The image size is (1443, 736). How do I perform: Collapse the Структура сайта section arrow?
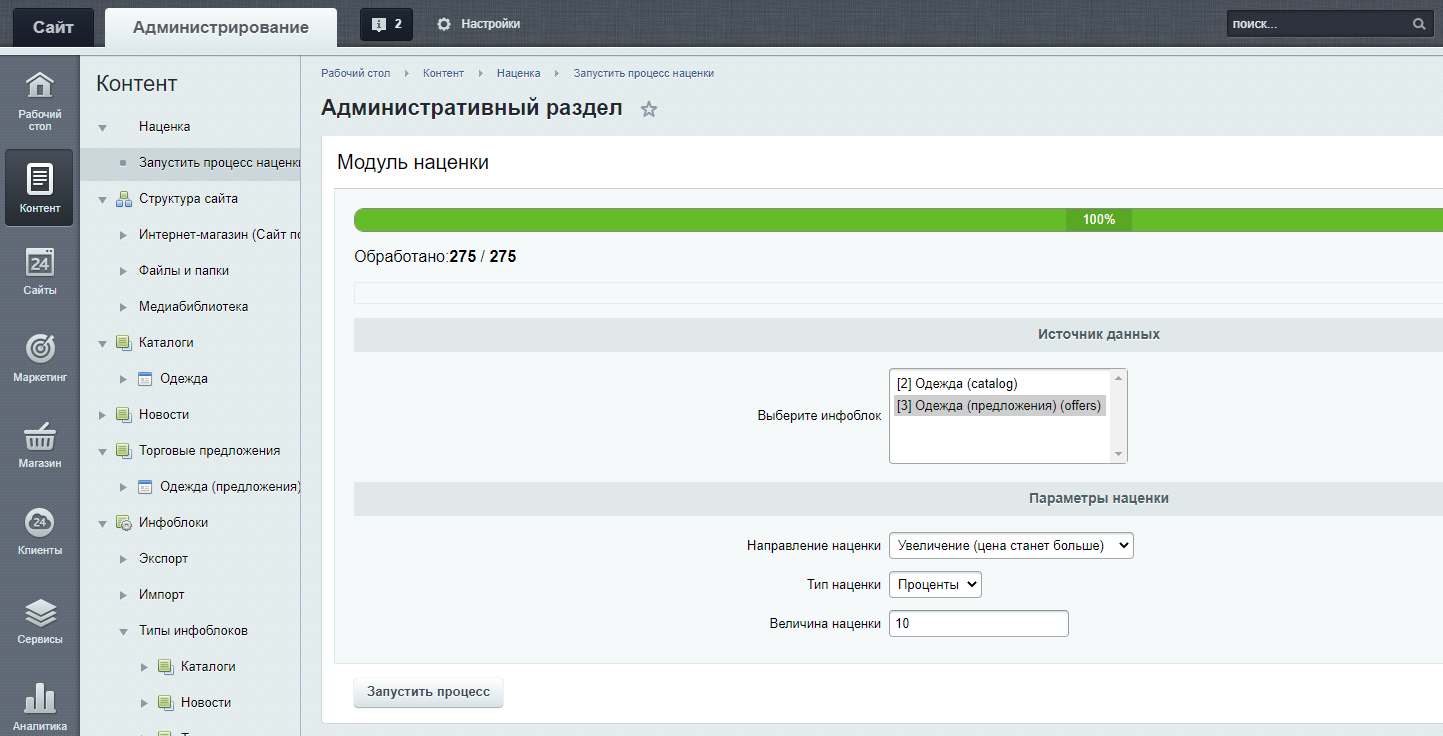coord(102,200)
